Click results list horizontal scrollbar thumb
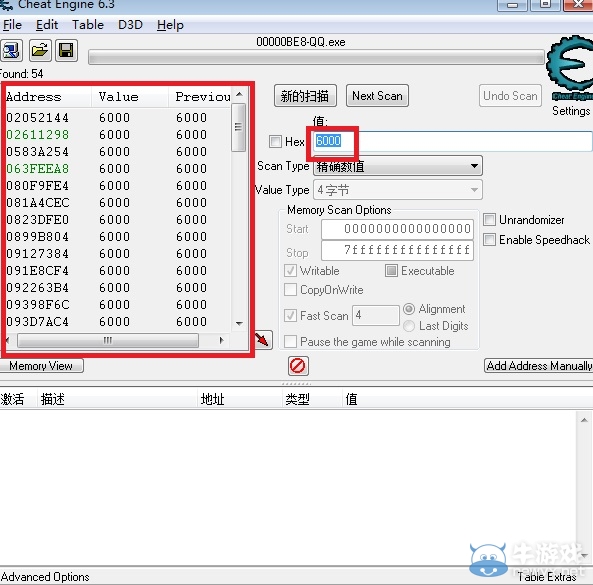 (x=108, y=340)
